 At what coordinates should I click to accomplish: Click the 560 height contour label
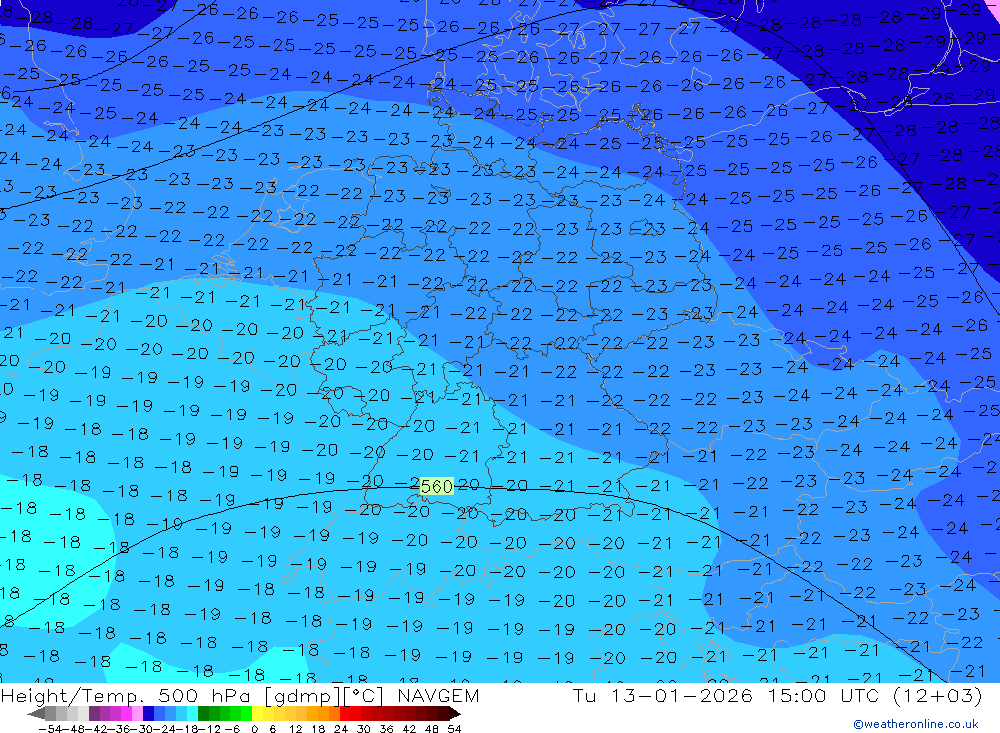[437, 487]
